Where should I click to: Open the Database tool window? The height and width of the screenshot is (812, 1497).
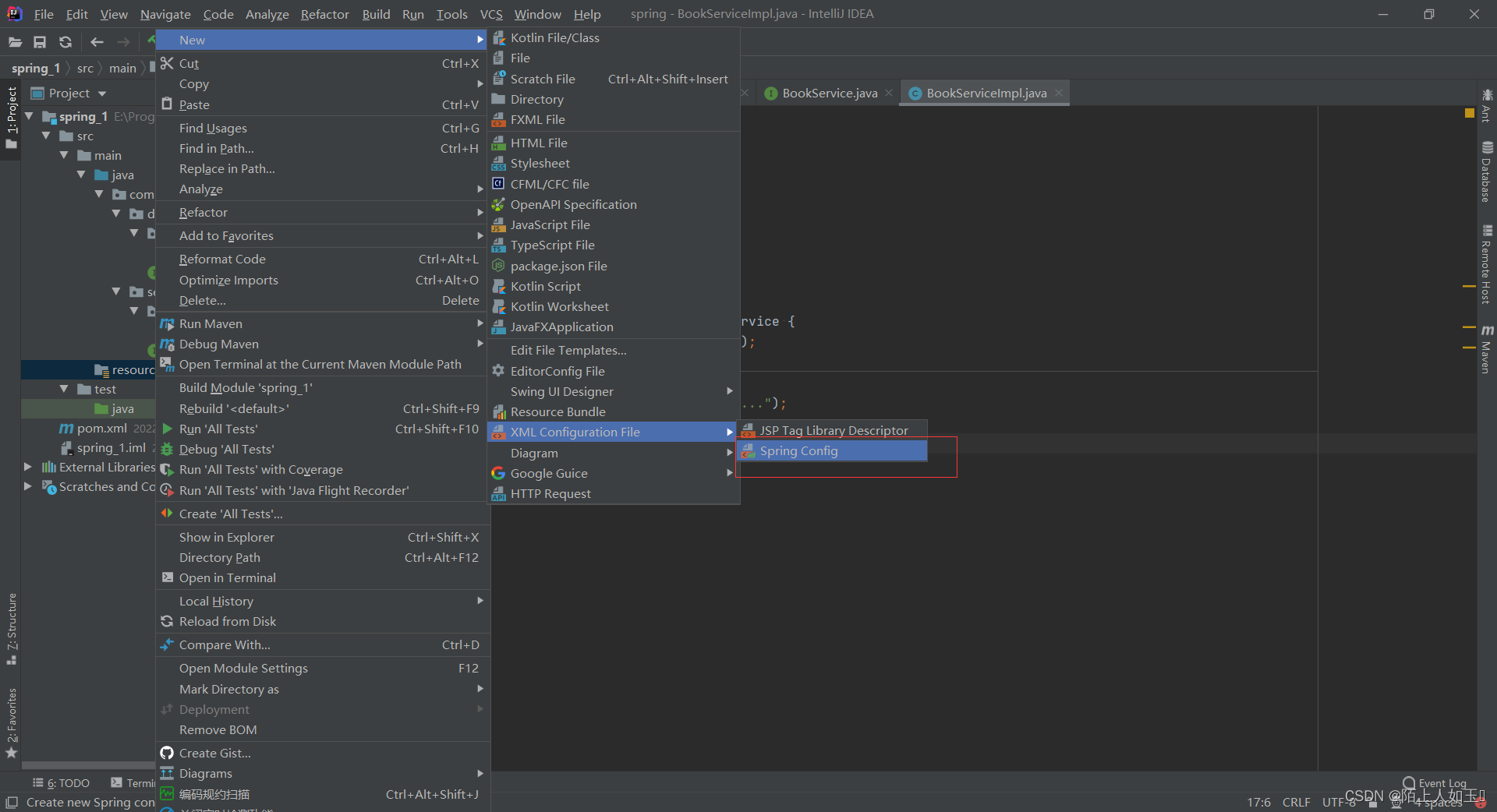(1487, 172)
